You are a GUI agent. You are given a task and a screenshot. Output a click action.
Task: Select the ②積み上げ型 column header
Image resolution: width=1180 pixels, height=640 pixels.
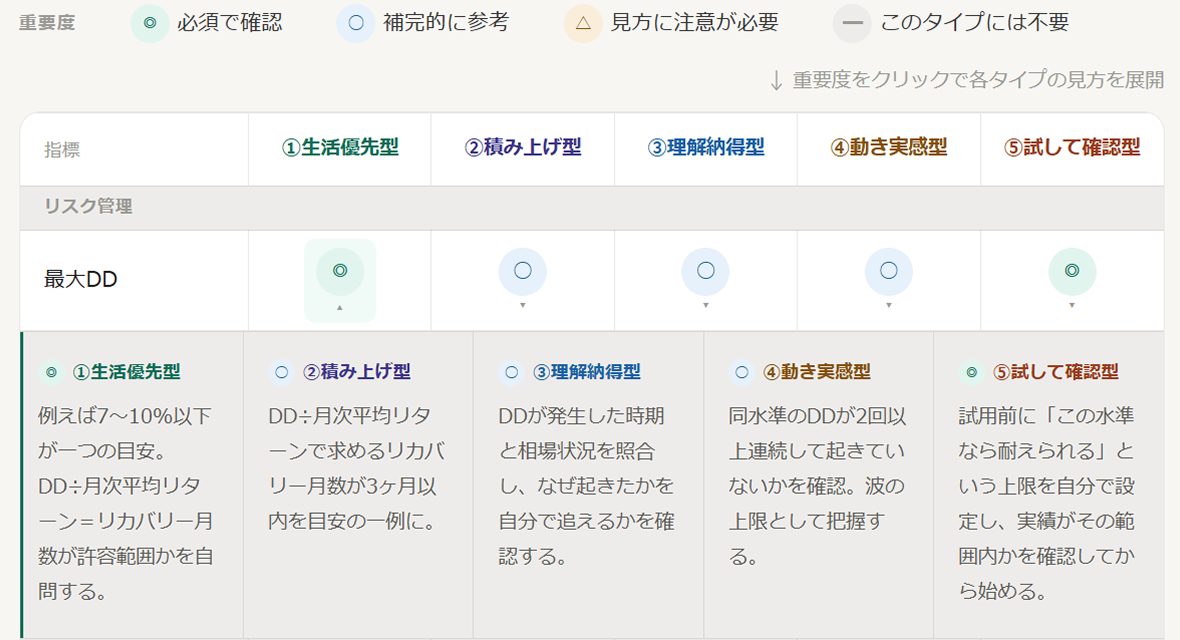point(523,148)
